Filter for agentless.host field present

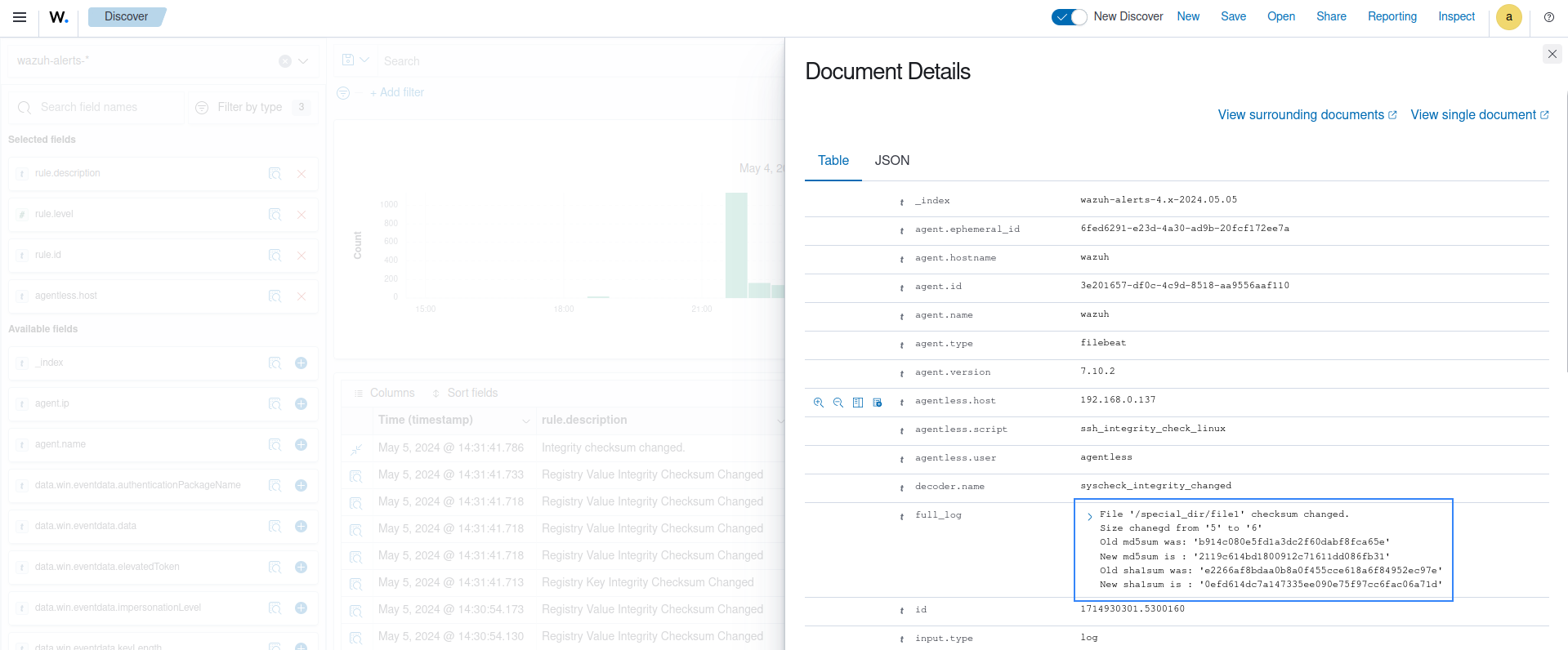[x=878, y=403]
